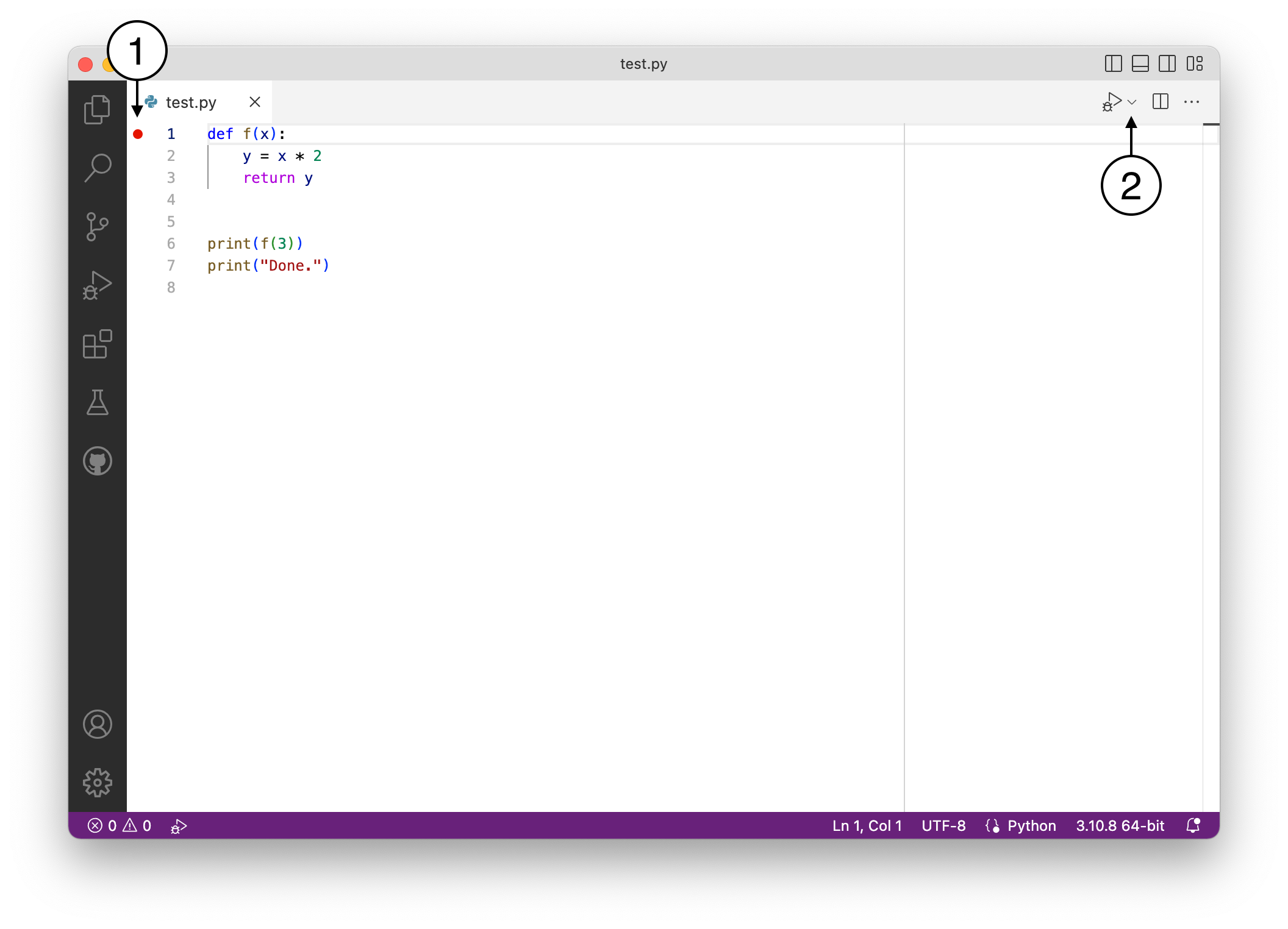Viewport: 1288px width, 929px height.
Task: Expand the run/debug dropdown arrow
Action: [1132, 102]
